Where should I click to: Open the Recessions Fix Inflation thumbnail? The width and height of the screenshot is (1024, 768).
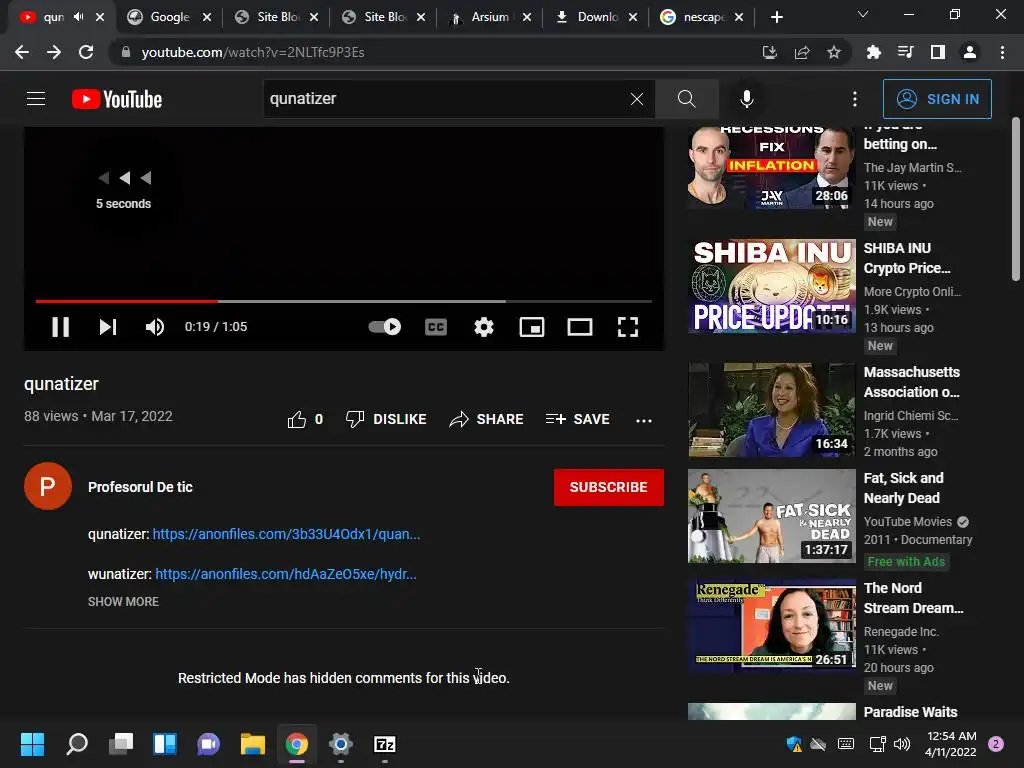point(771,168)
